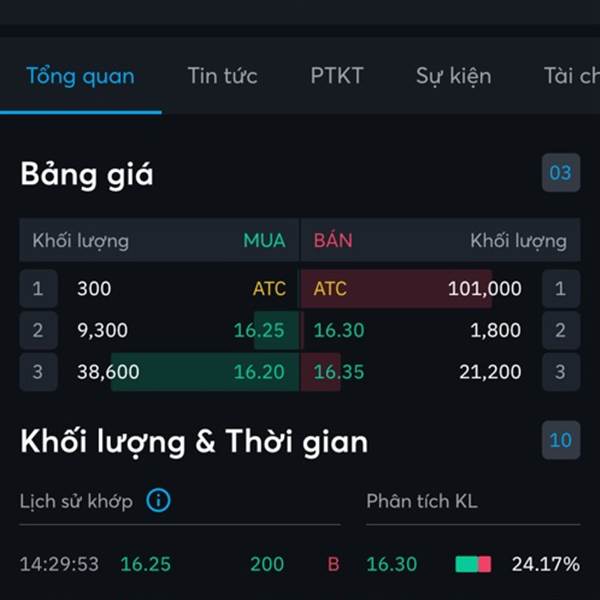Open the partially visible Tài chính tab
This screenshot has width=600, height=600.
click(x=570, y=76)
